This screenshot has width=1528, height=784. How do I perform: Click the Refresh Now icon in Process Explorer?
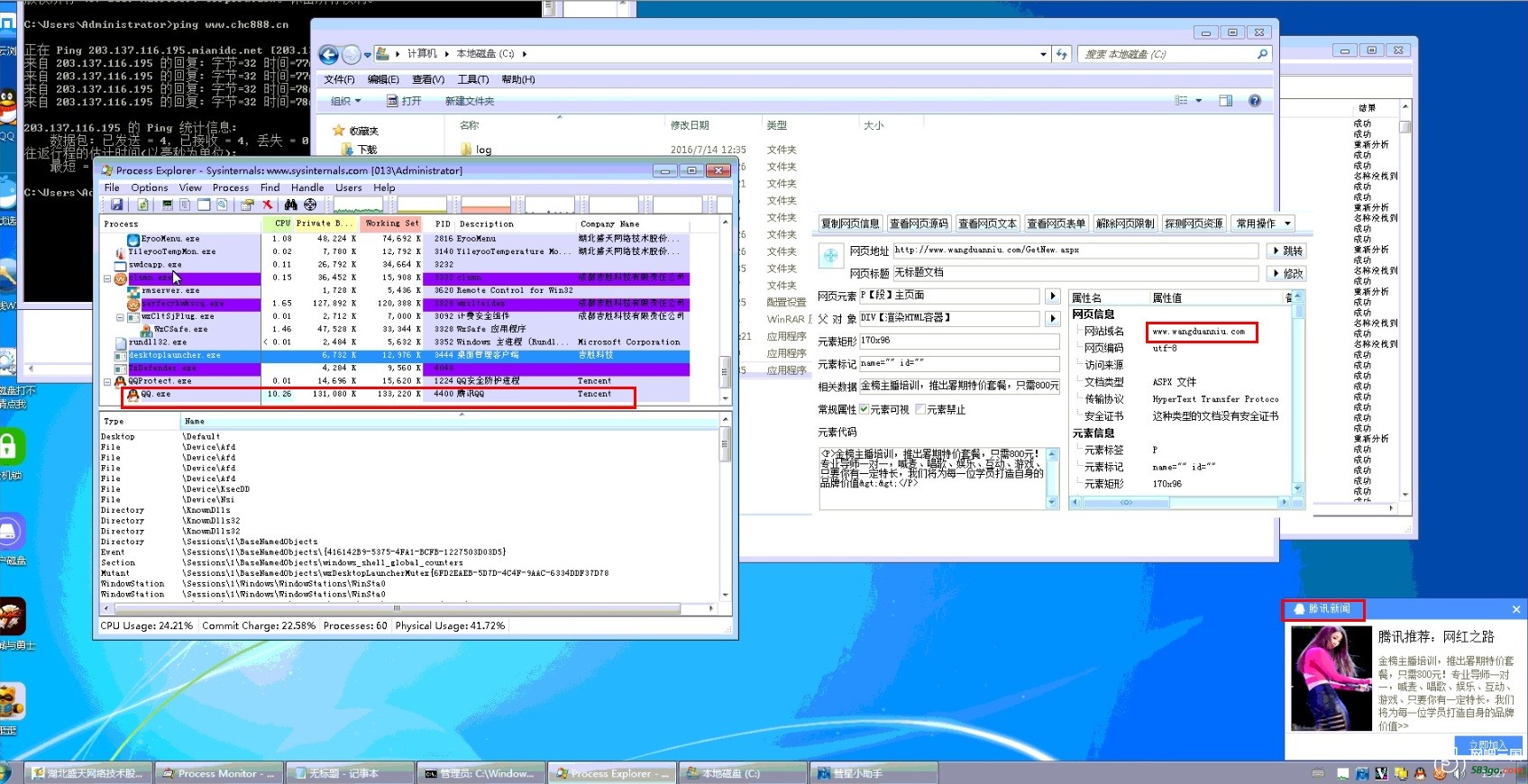[x=142, y=205]
